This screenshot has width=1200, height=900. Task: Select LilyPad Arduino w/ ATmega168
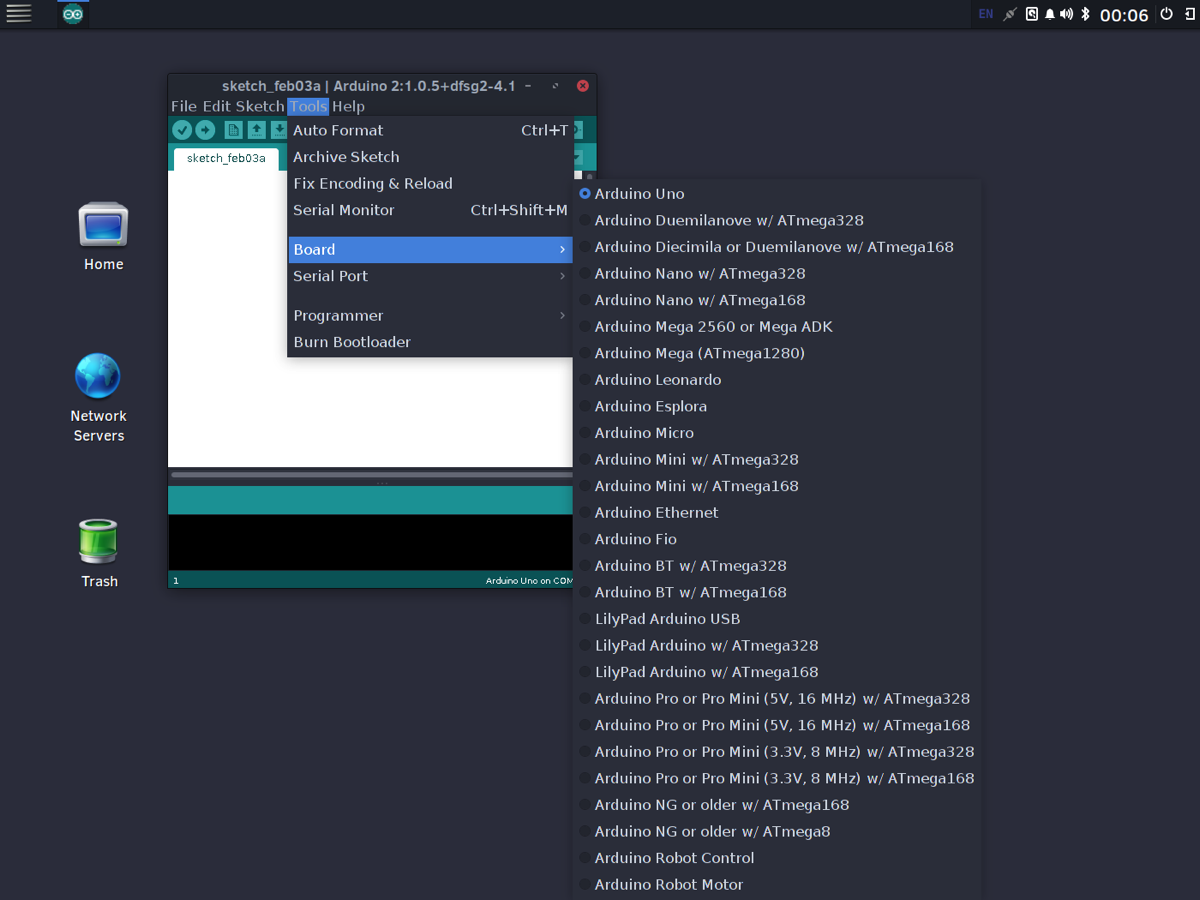click(777, 672)
